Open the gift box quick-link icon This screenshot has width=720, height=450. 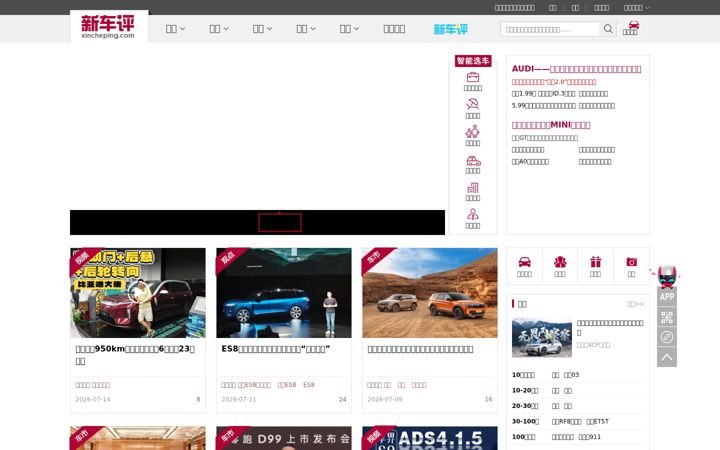coord(596,262)
